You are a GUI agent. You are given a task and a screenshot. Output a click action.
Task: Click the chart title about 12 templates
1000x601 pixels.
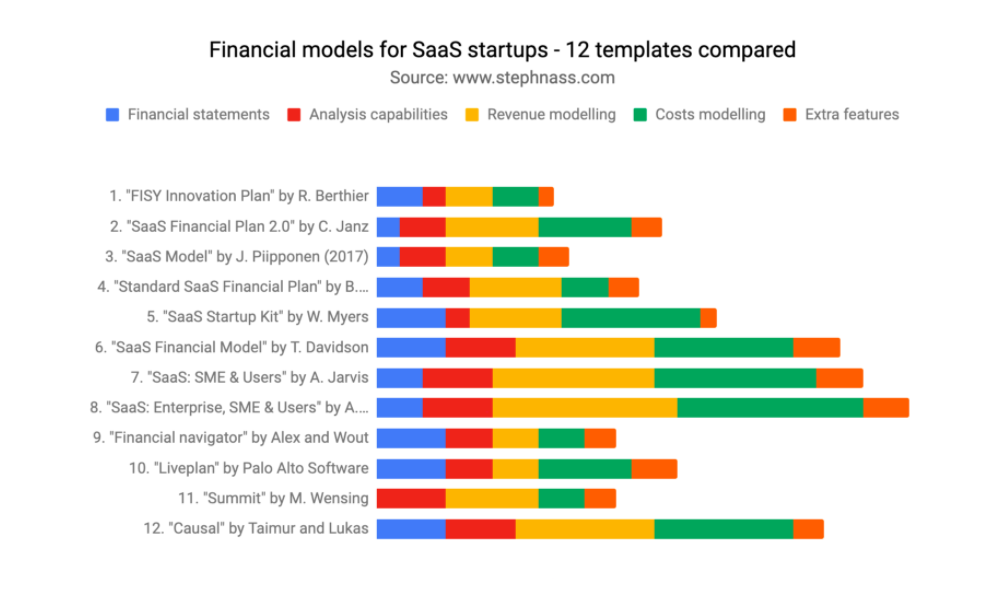(x=502, y=50)
